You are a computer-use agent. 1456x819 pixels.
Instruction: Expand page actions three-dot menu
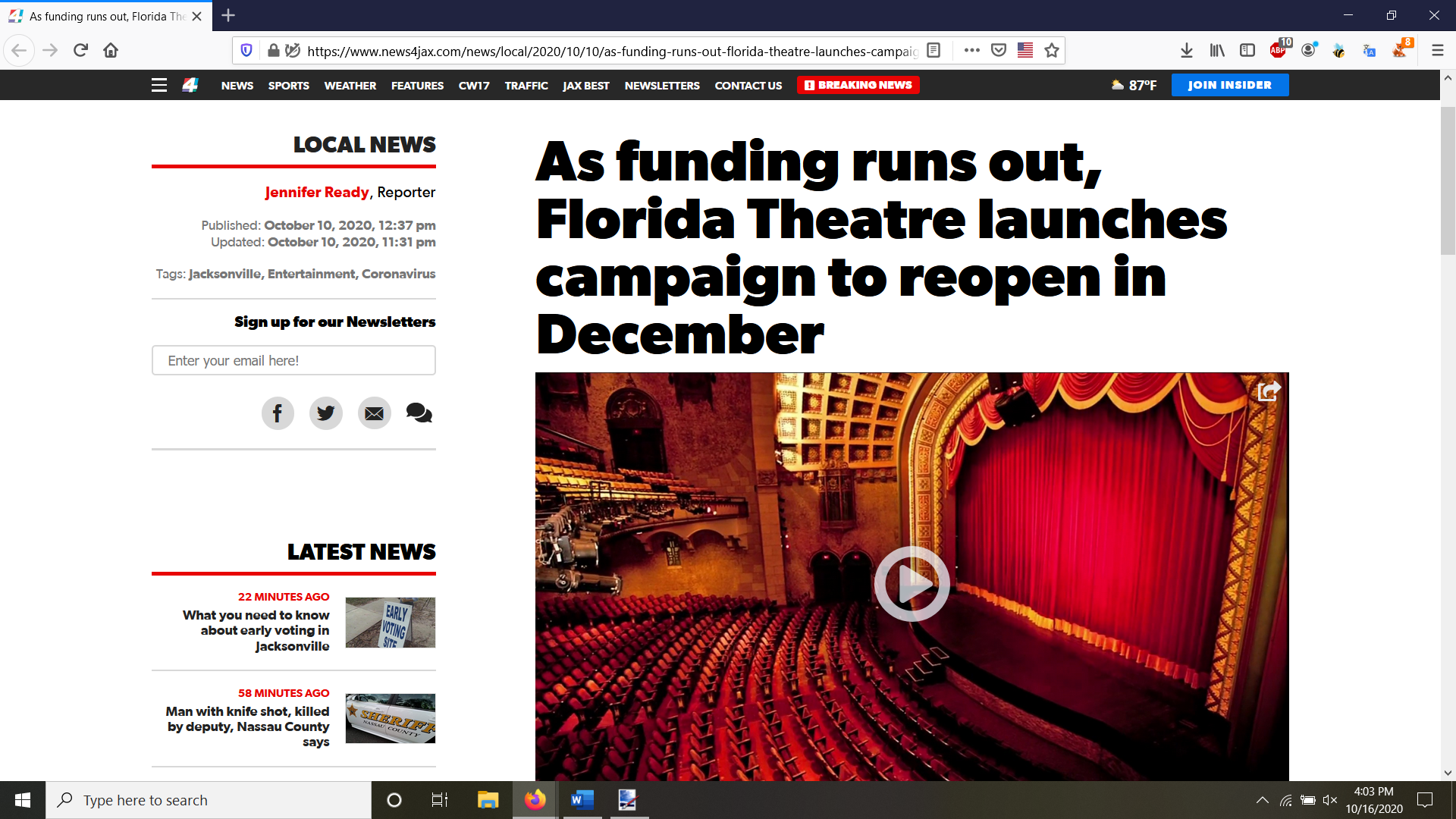click(971, 51)
